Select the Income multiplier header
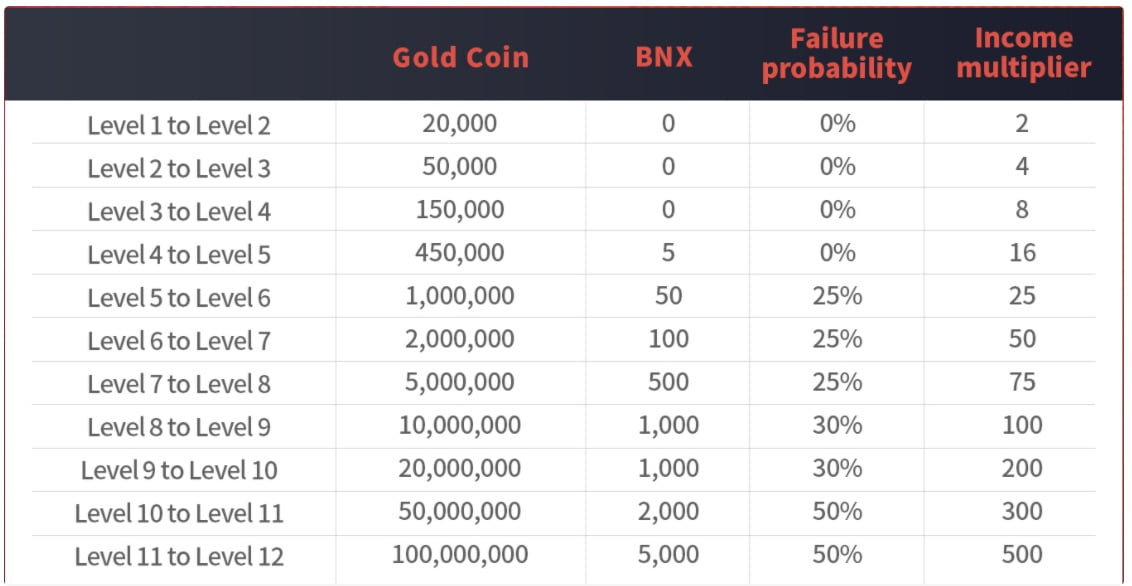 pos(1023,53)
